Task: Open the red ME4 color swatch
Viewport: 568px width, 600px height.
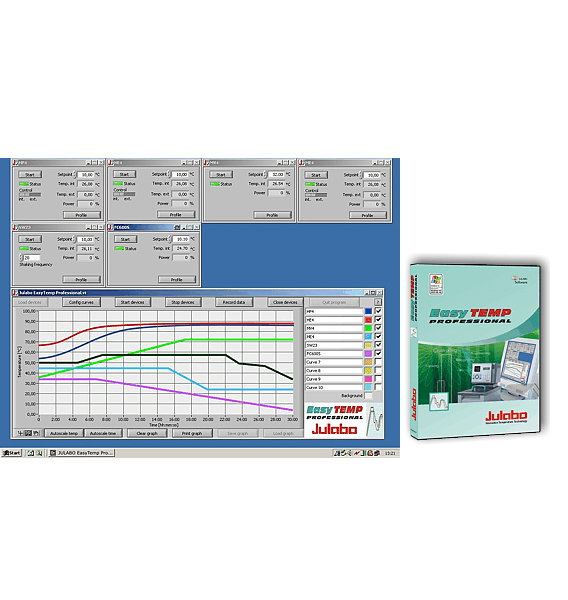Action: tap(368, 320)
